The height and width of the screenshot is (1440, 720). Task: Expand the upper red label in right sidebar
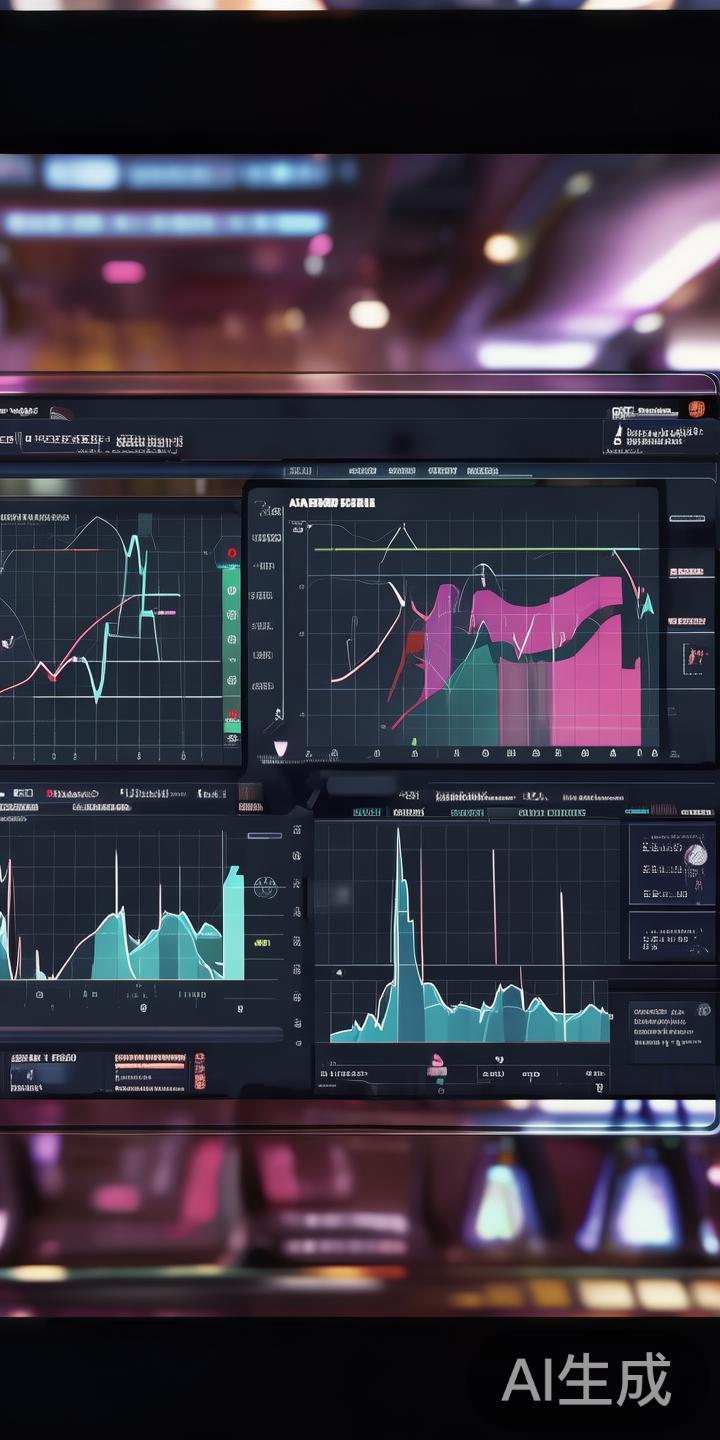coord(686,572)
